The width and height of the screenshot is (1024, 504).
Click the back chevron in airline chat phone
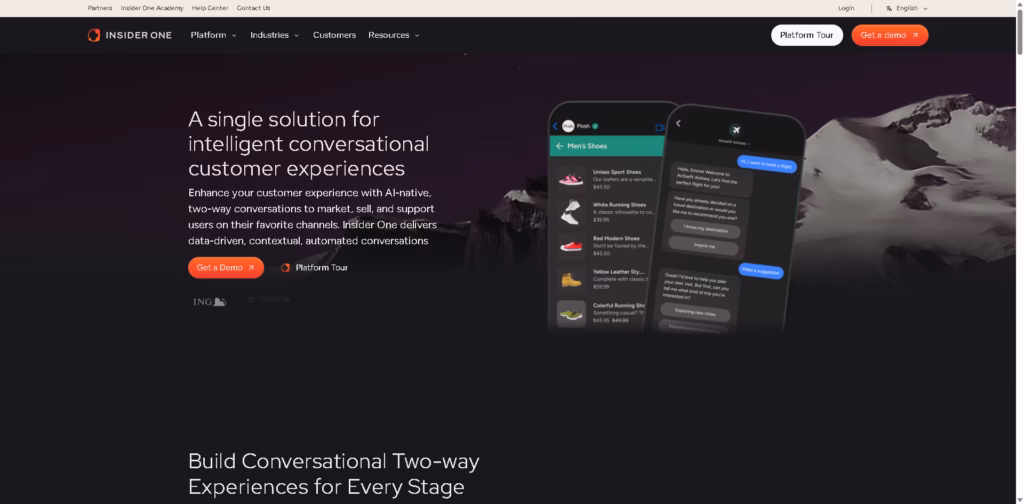(678, 123)
